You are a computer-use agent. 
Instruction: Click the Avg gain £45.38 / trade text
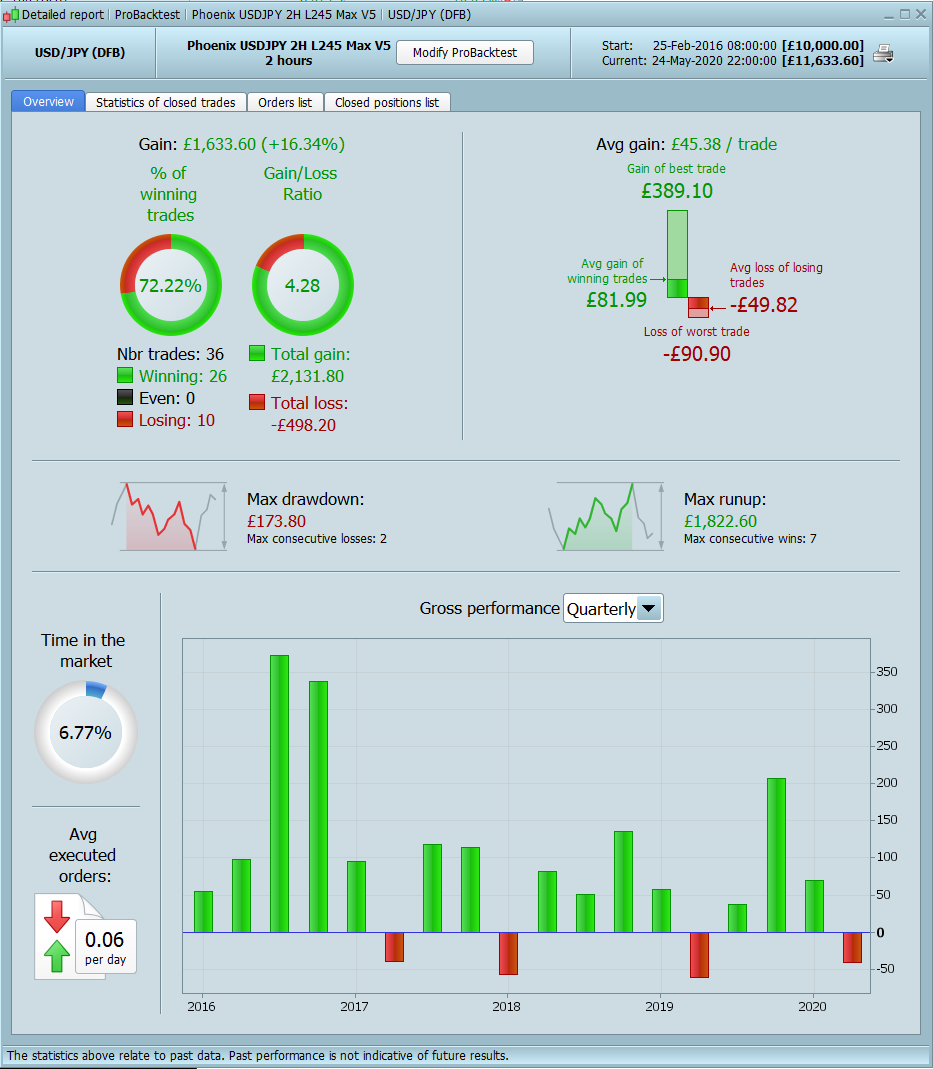pyautogui.click(x=686, y=144)
